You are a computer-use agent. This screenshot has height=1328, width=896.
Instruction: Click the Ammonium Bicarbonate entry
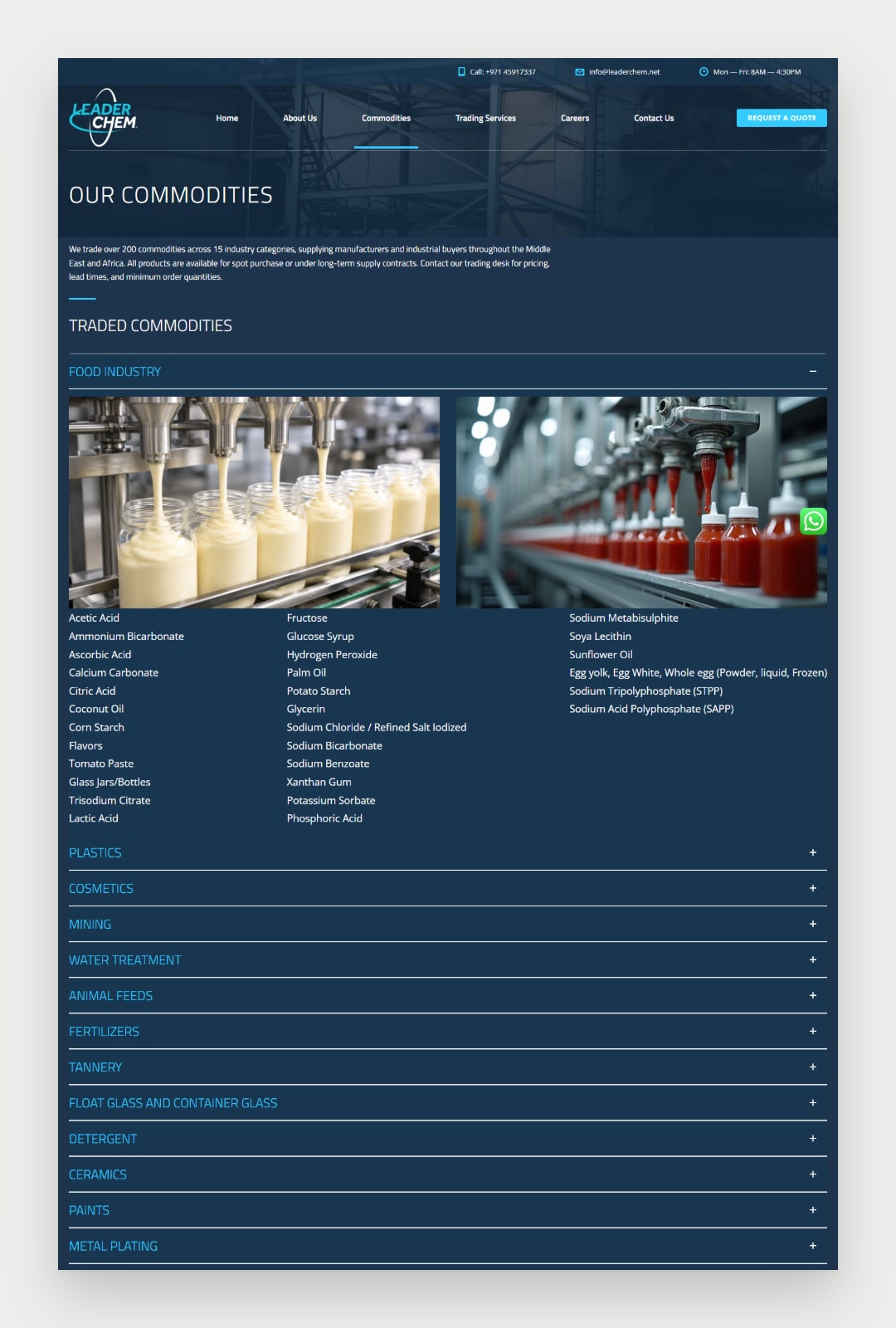click(x=126, y=636)
